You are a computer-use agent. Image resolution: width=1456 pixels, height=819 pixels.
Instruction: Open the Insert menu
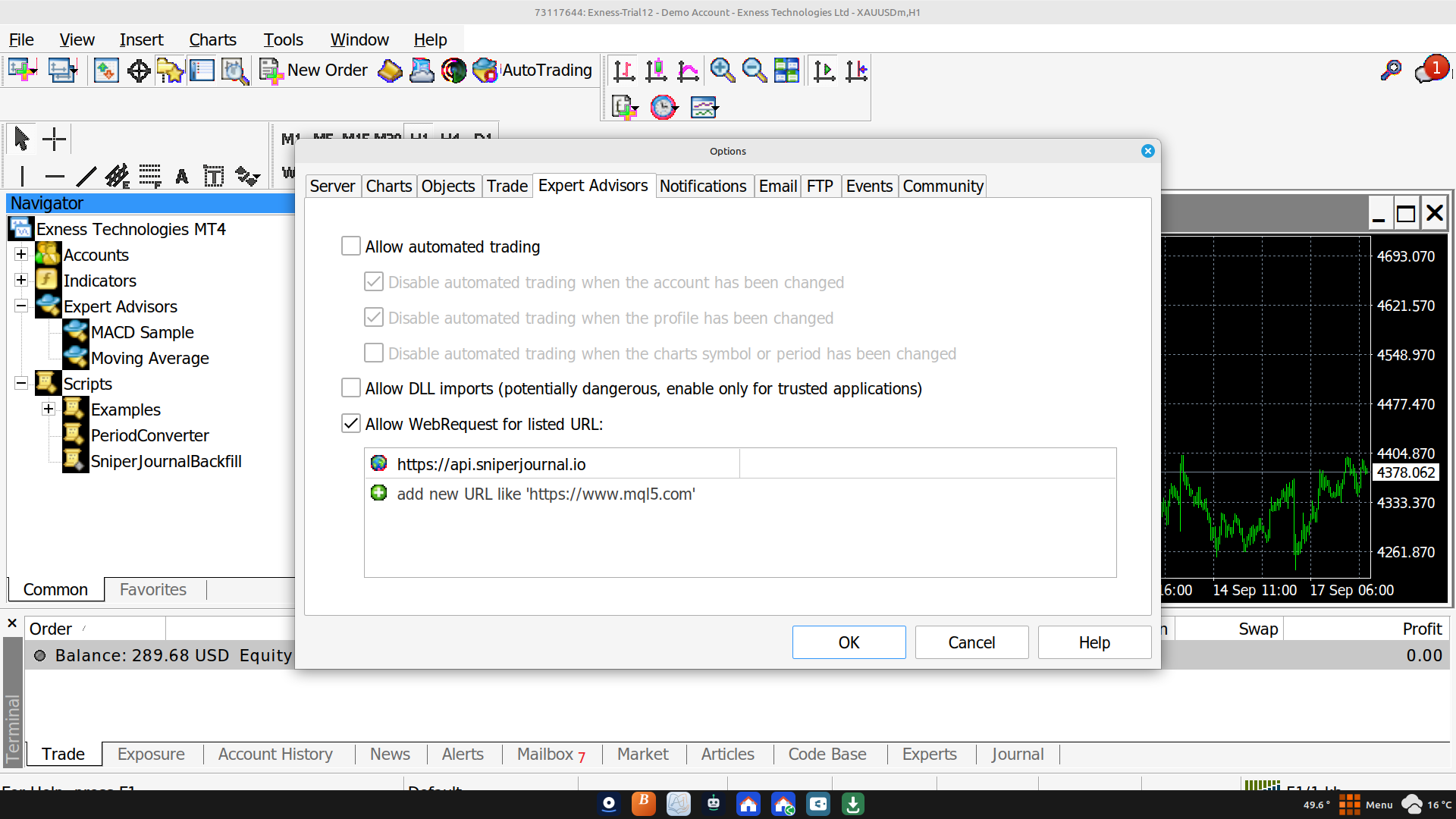point(141,39)
